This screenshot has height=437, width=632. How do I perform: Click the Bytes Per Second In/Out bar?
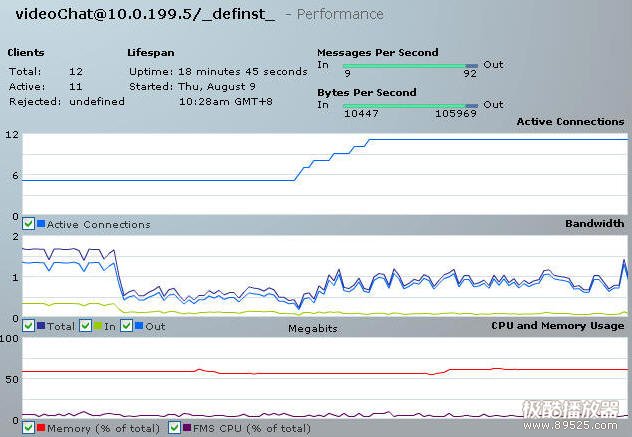tap(410, 104)
